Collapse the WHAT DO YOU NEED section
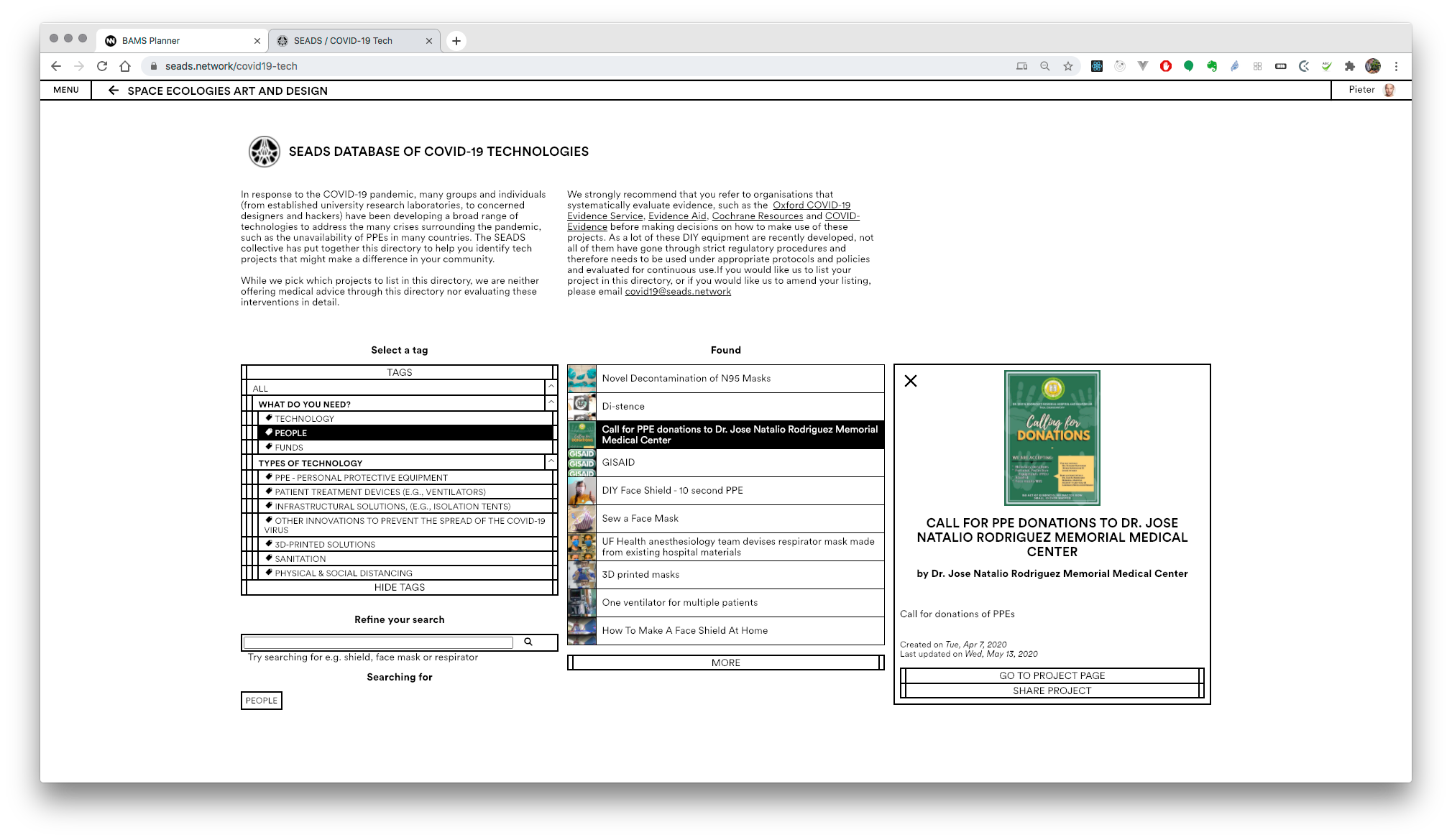 [551, 403]
